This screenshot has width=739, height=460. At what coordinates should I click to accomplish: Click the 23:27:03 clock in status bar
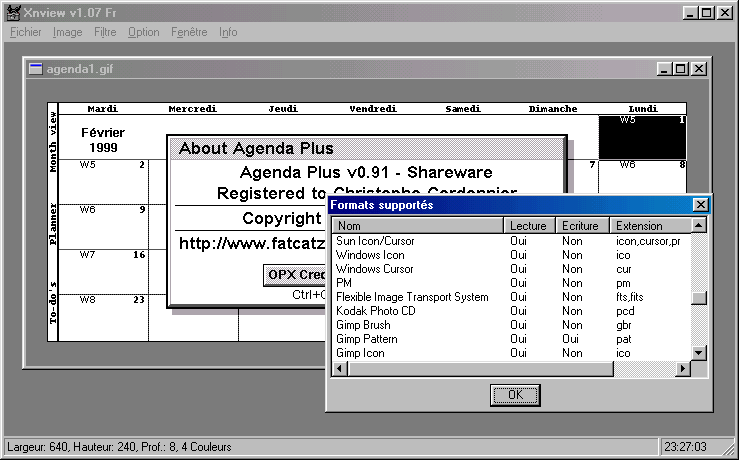[x=685, y=447]
